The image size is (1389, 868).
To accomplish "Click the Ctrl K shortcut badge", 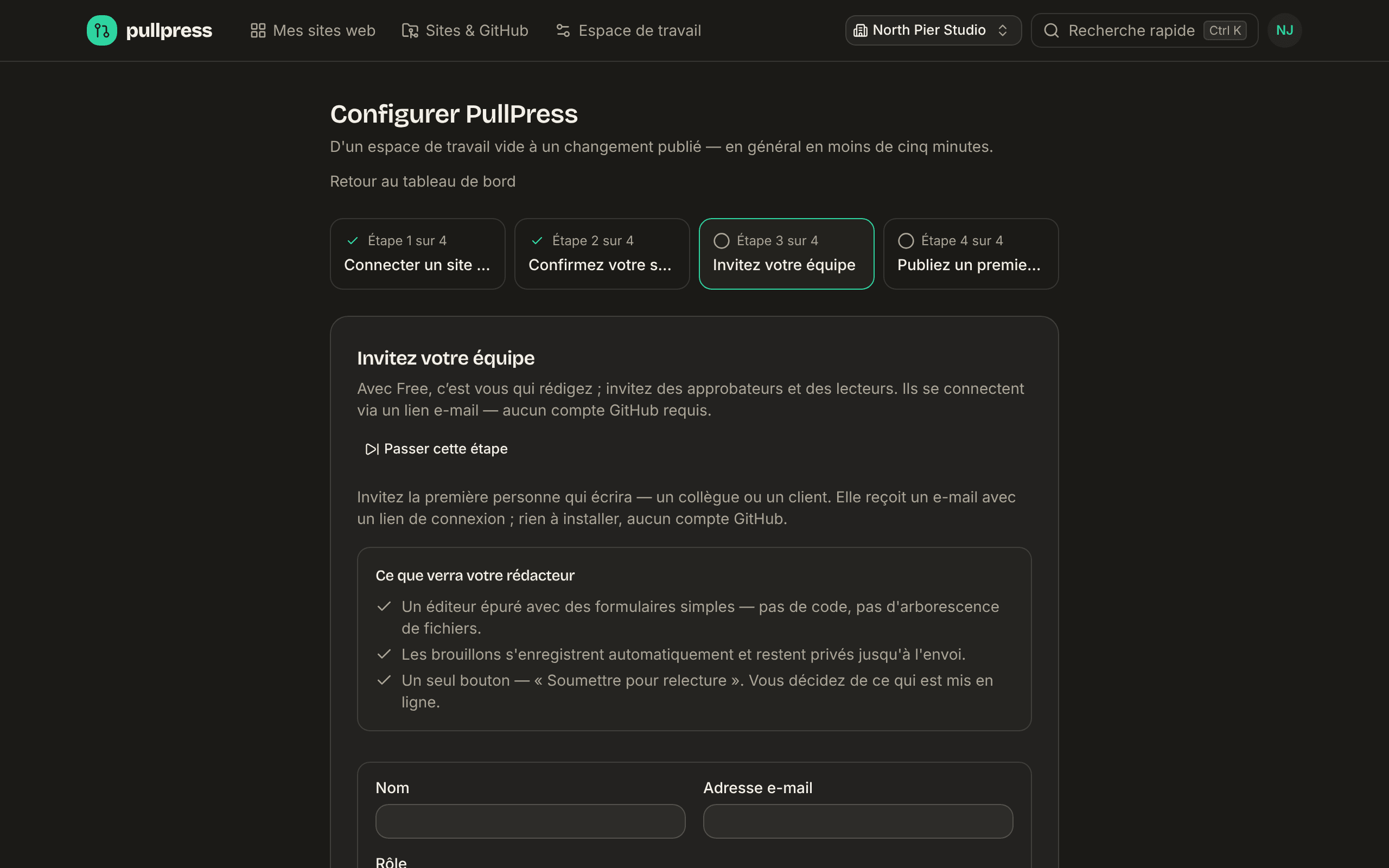I will coord(1225,30).
